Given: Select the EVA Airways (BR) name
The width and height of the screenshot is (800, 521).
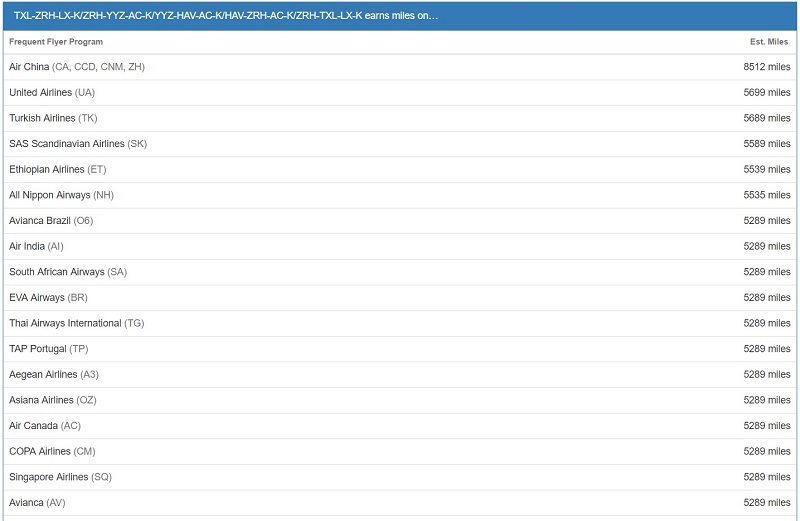Looking at the screenshot, I should [x=48, y=297].
